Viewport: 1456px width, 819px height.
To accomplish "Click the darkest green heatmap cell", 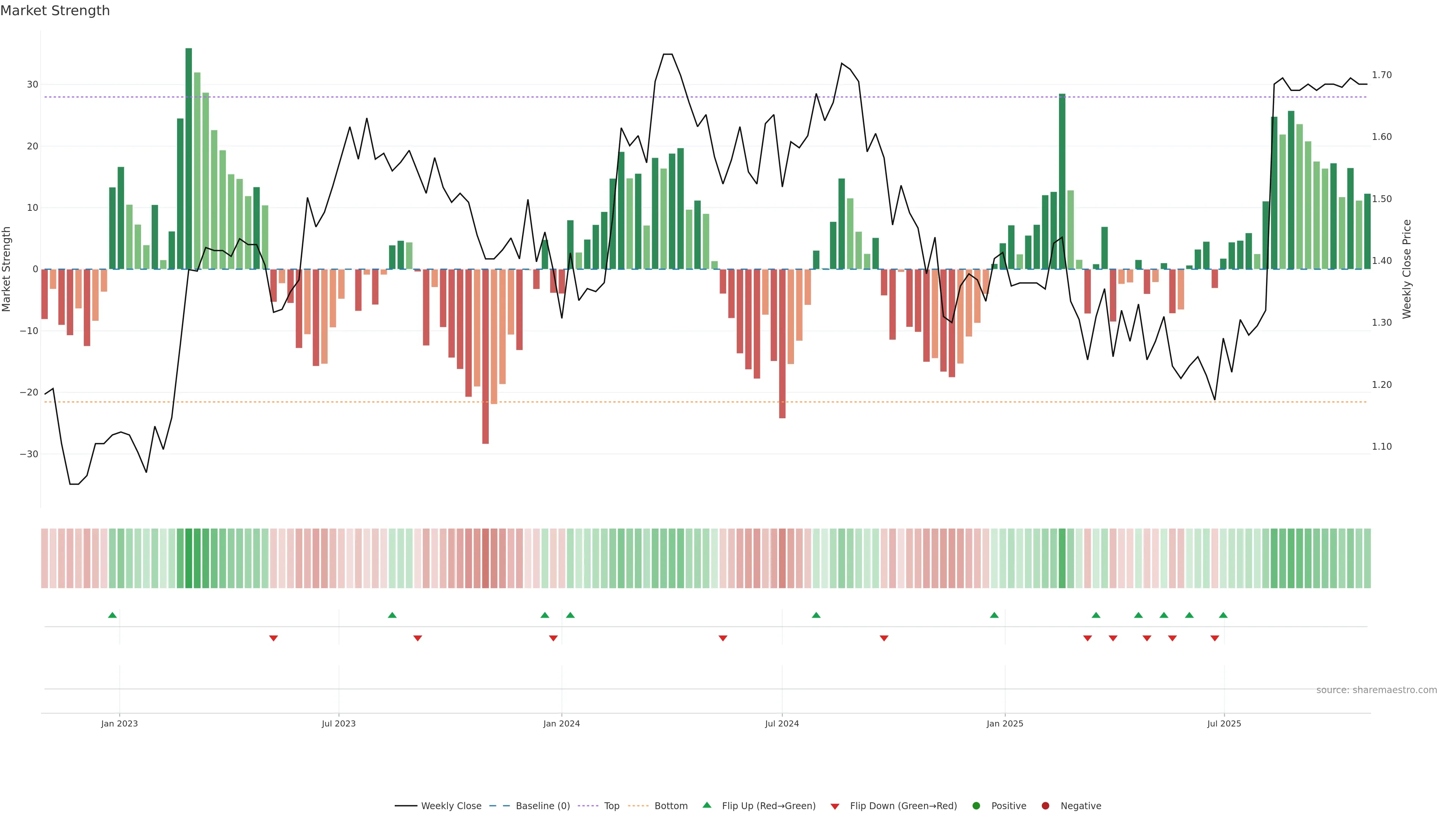I will (x=189, y=558).
